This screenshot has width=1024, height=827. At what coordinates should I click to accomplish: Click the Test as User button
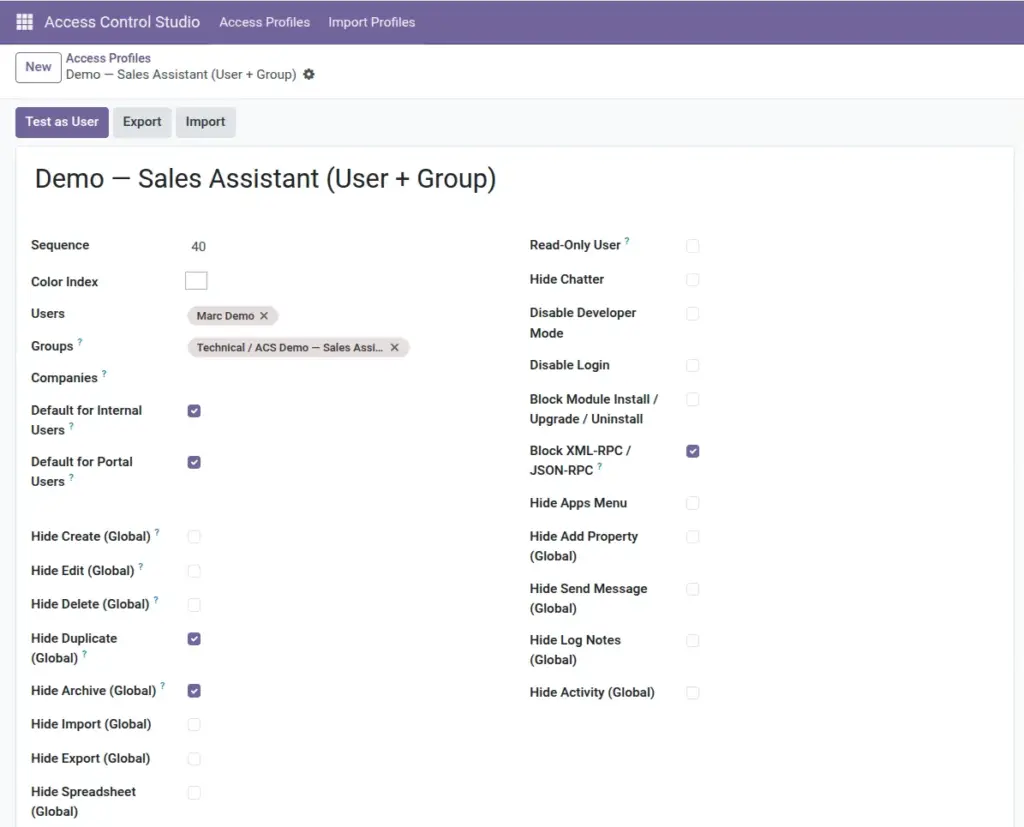pyautogui.click(x=62, y=122)
